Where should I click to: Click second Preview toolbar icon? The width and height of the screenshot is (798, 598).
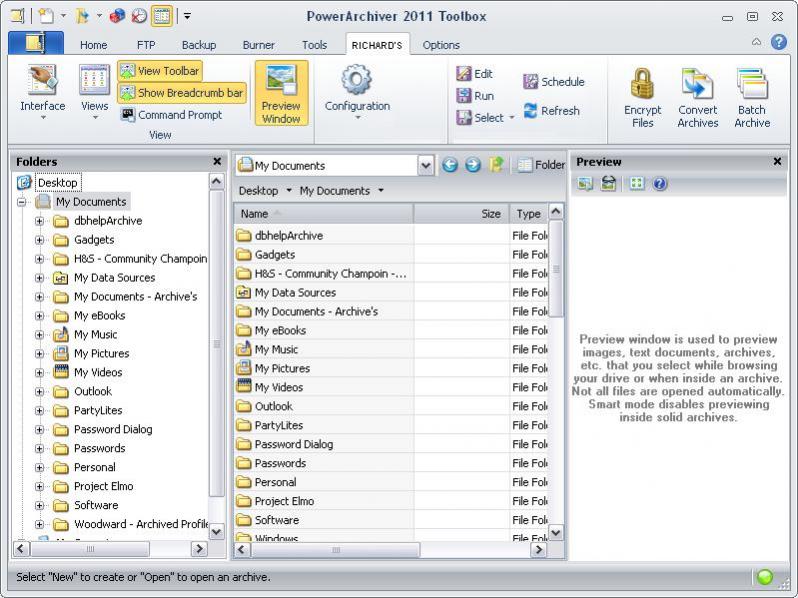[x=608, y=184]
